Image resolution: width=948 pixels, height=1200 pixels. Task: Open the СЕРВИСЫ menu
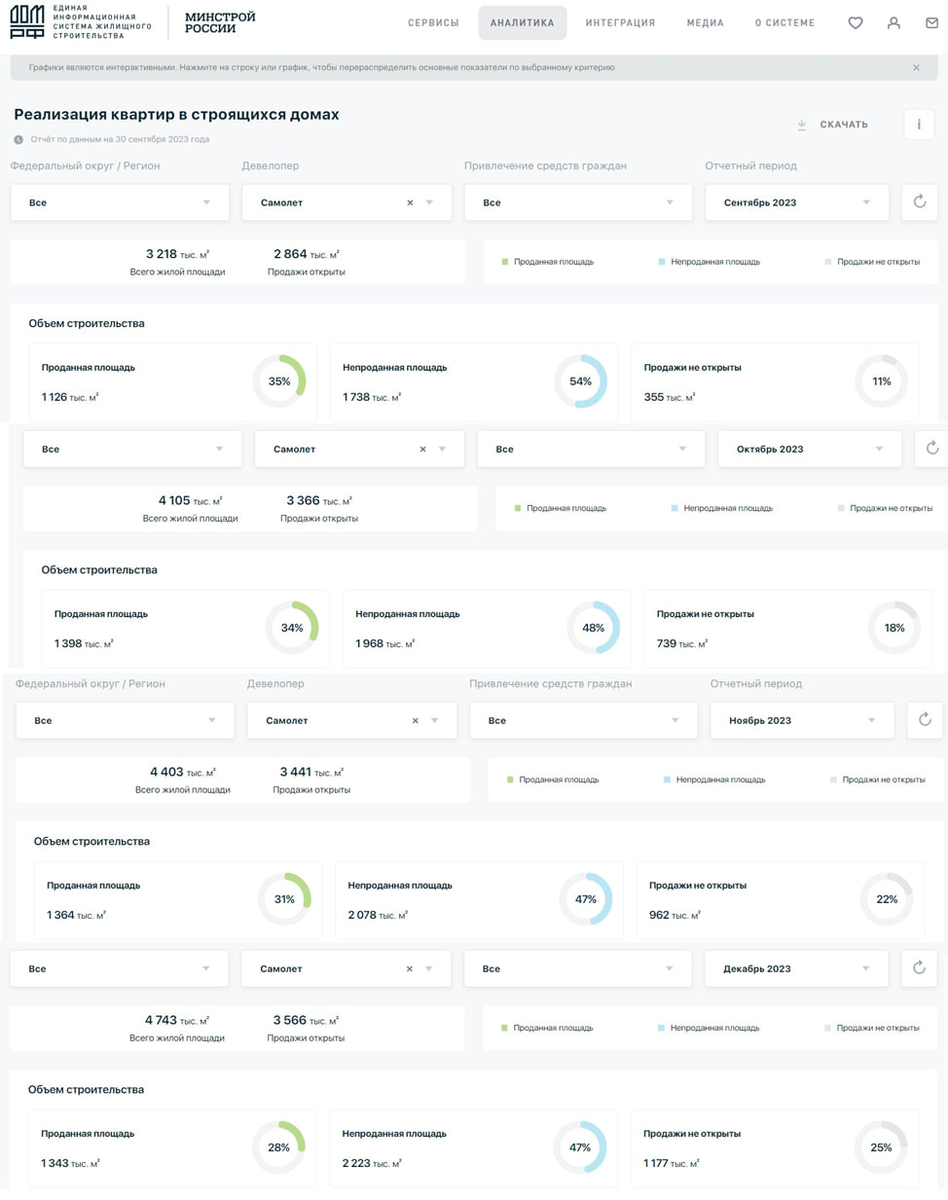click(x=434, y=23)
